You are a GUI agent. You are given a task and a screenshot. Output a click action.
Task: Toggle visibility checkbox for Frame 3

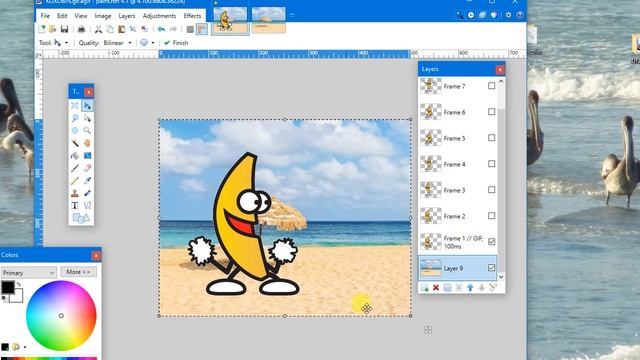coord(491,190)
